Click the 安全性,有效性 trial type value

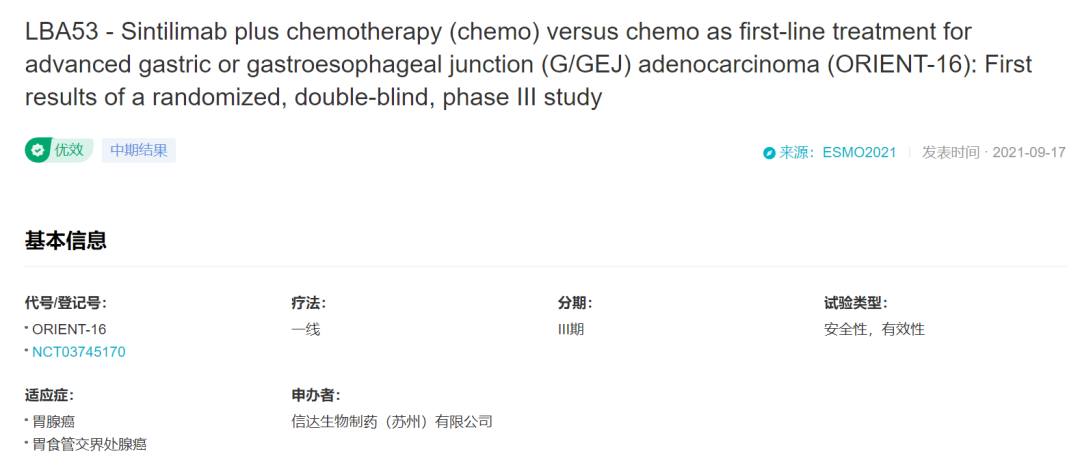click(873, 329)
